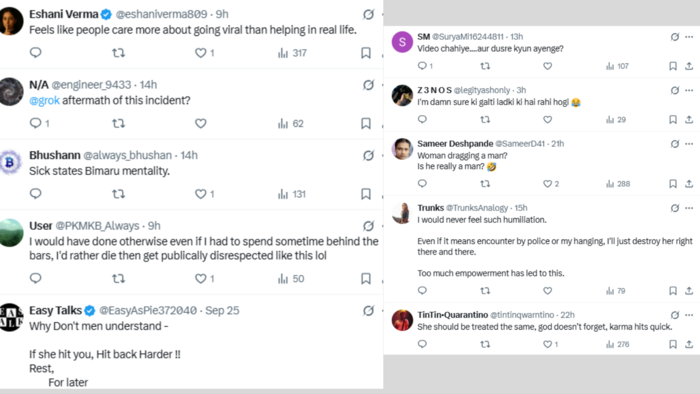The width and height of the screenshot is (700, 394).
Task: Like Eshani Verma's tweet
Action: click(201, 53)
